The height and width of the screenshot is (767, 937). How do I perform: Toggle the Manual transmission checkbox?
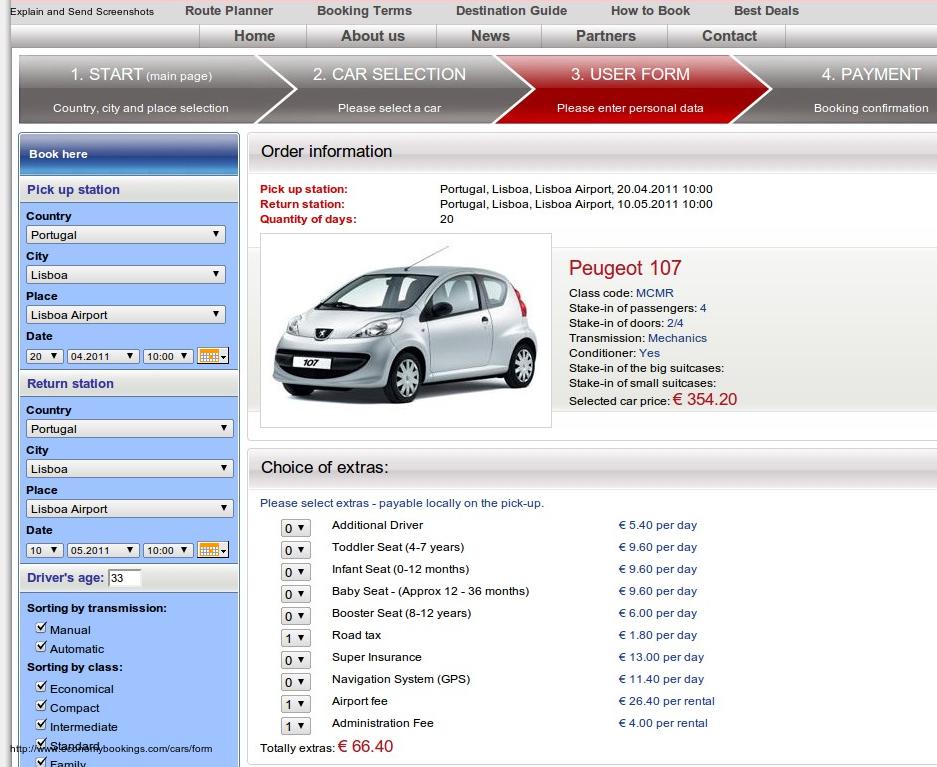(x=41, y=627)
